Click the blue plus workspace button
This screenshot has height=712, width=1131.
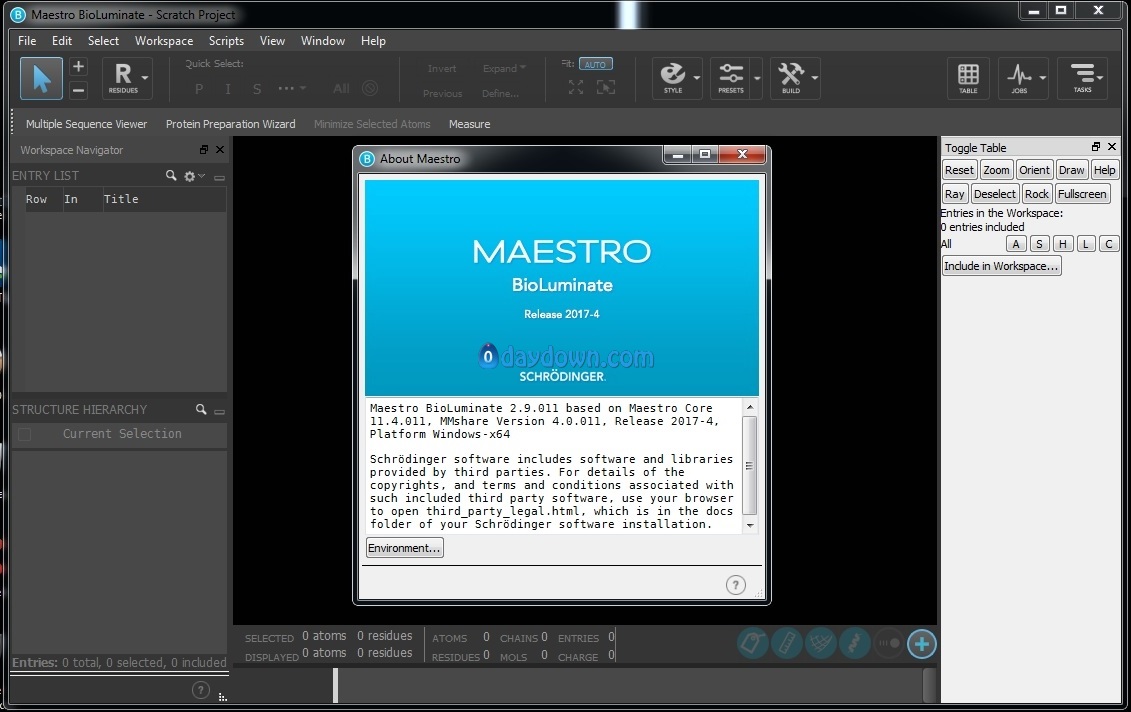922,643
